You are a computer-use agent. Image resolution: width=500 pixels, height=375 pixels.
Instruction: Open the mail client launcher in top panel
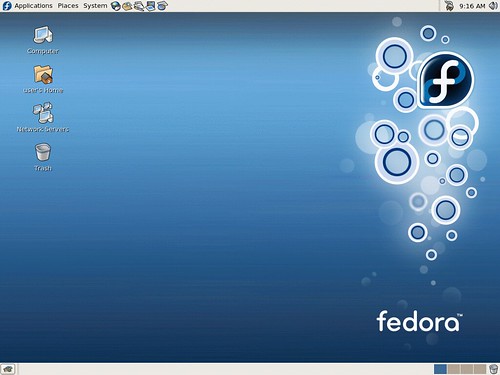click(x=127, y=6)
